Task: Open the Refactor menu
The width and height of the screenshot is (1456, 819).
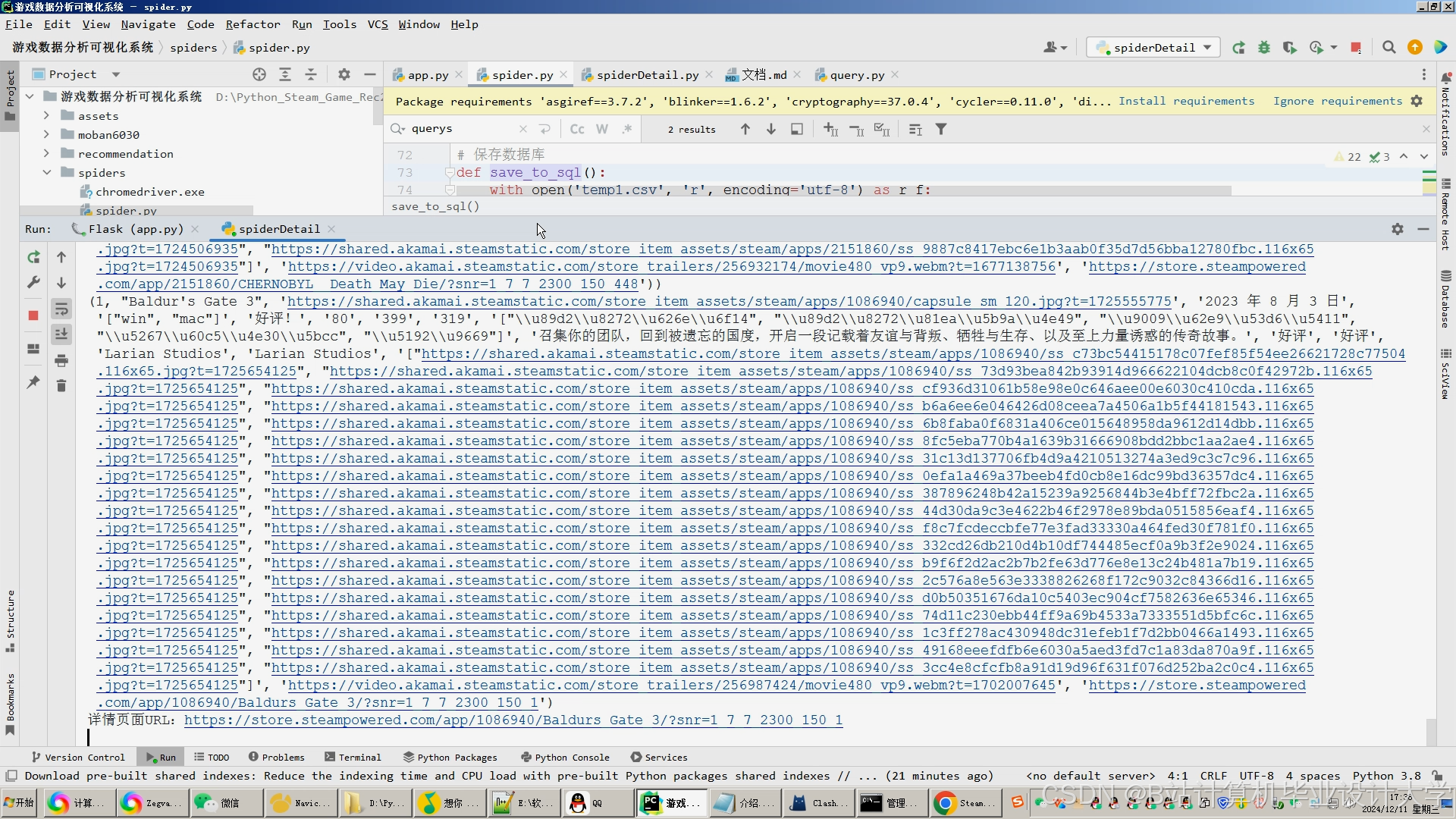Action: (253, 24)
